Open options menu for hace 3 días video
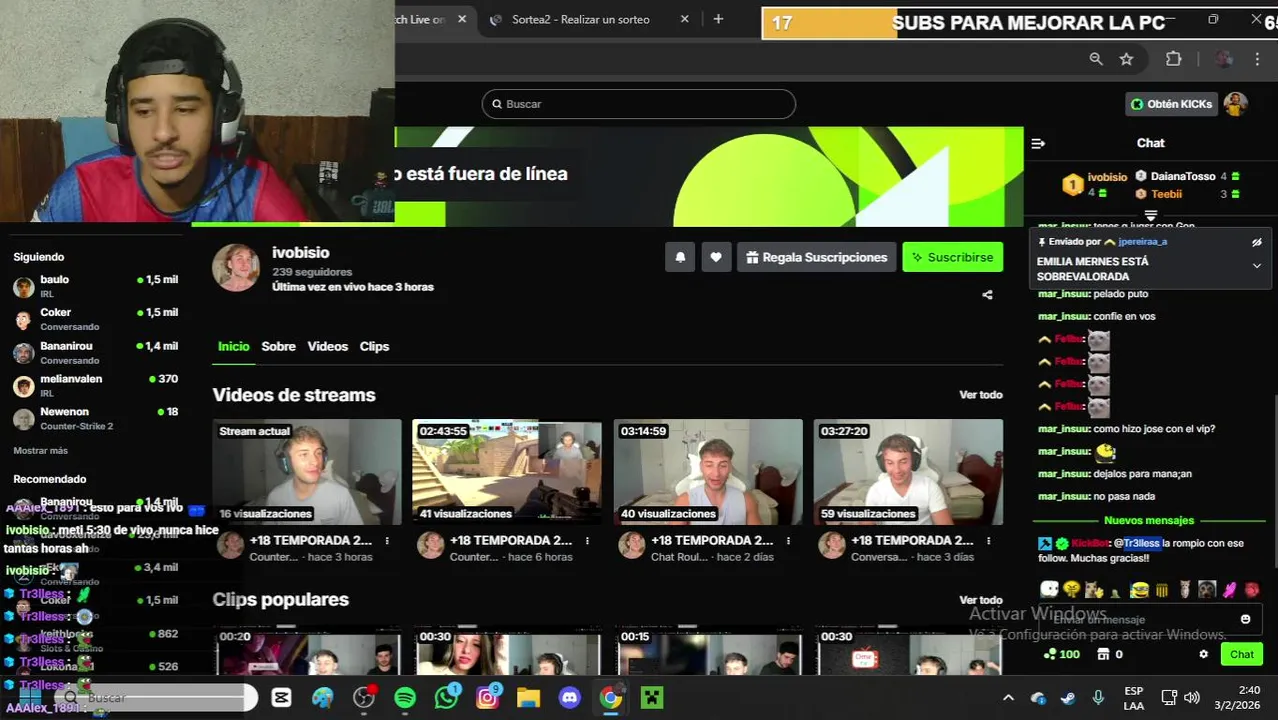The image size is (1278, 720). (988, 541)
